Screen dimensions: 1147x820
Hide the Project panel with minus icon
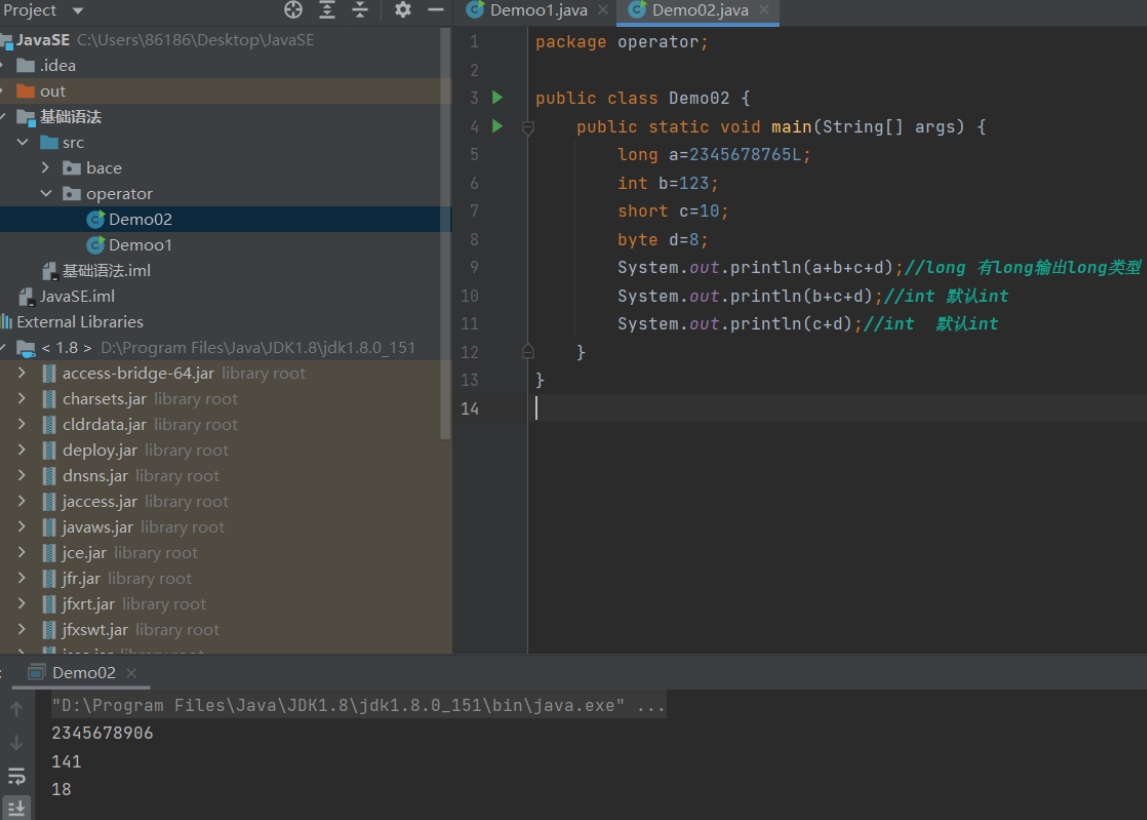[436, 10]
